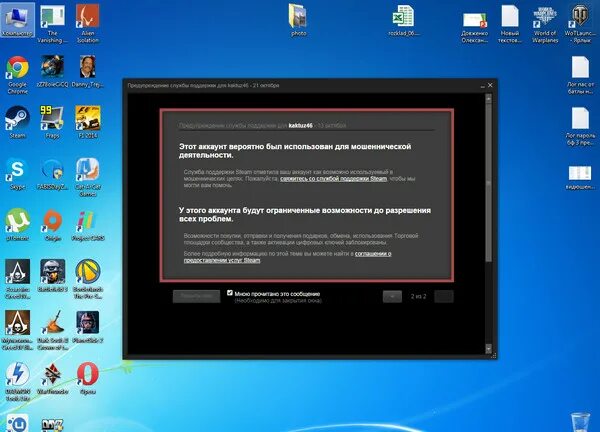Open the Borderlands yellow vault icon shortcut

(x=88, y=279)
